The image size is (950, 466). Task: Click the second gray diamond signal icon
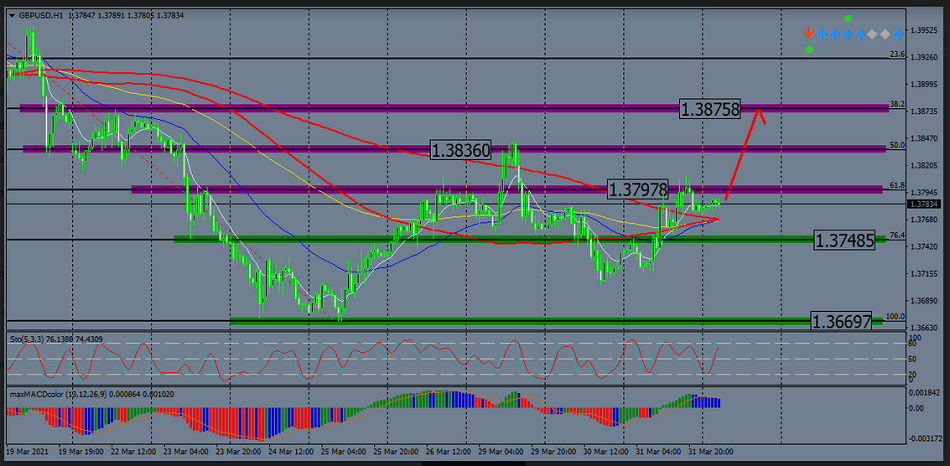click(884, 34)
